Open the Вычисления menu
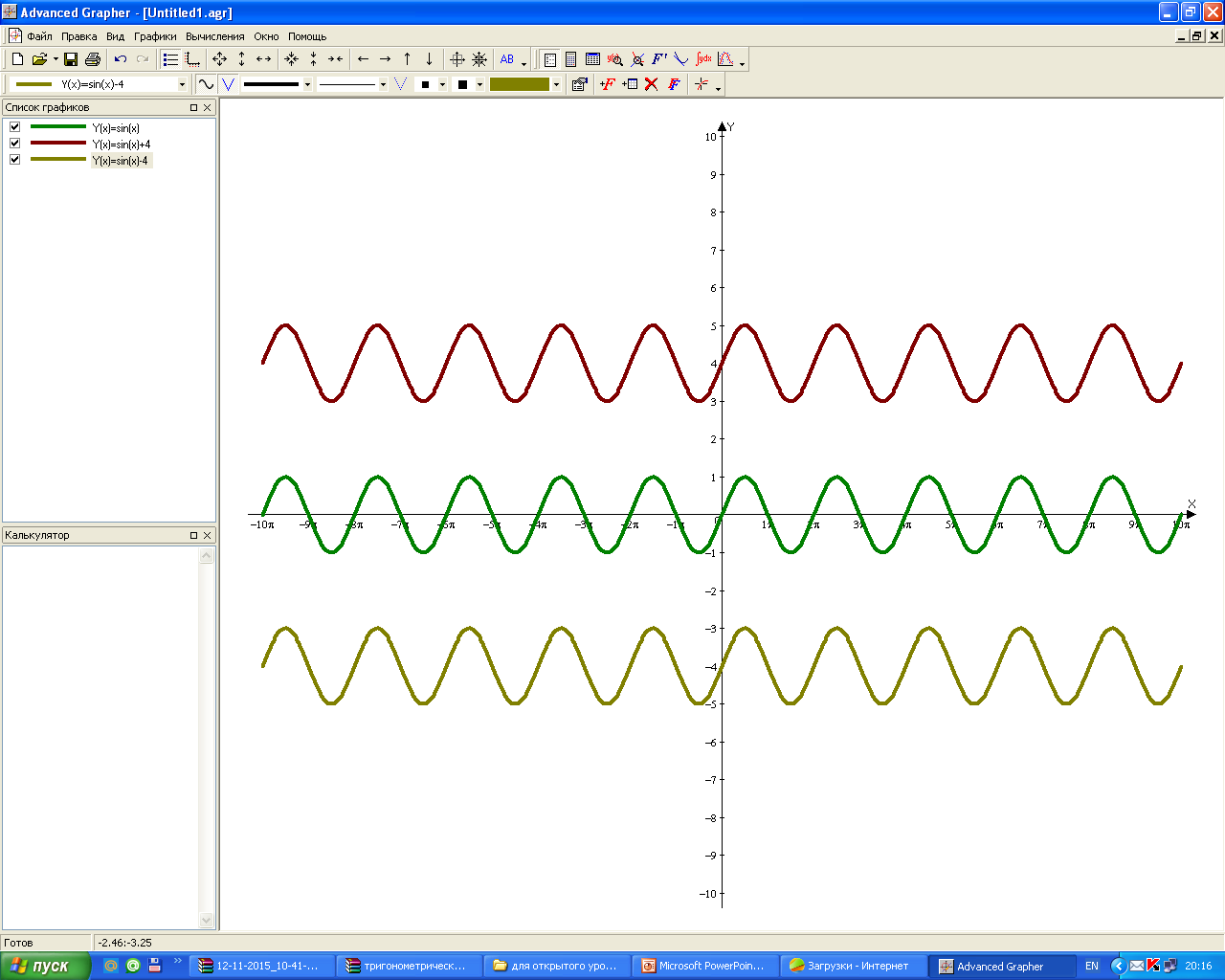Viewport: 1225px width, 980px height. 215,36
